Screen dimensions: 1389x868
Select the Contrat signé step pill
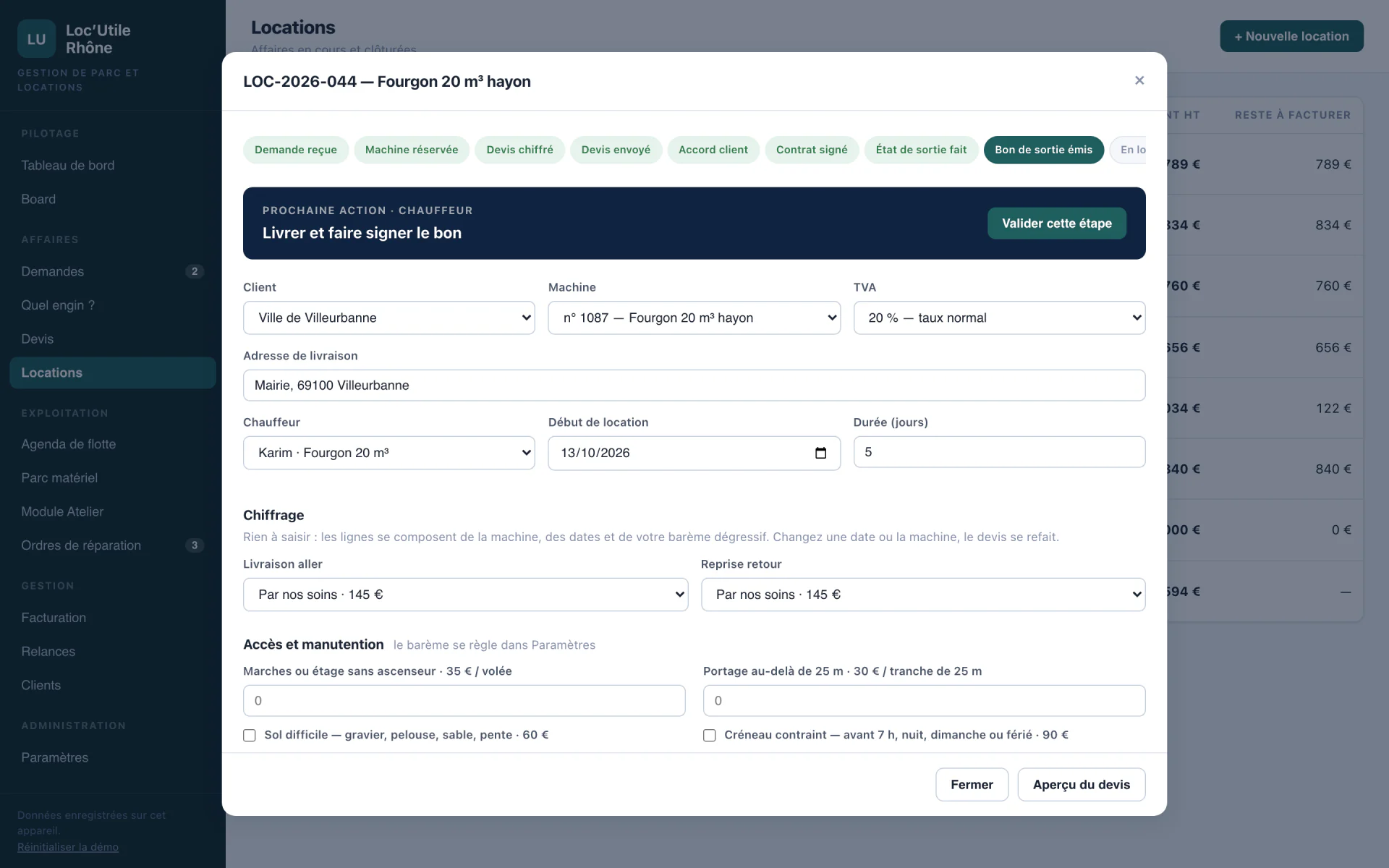812,150
